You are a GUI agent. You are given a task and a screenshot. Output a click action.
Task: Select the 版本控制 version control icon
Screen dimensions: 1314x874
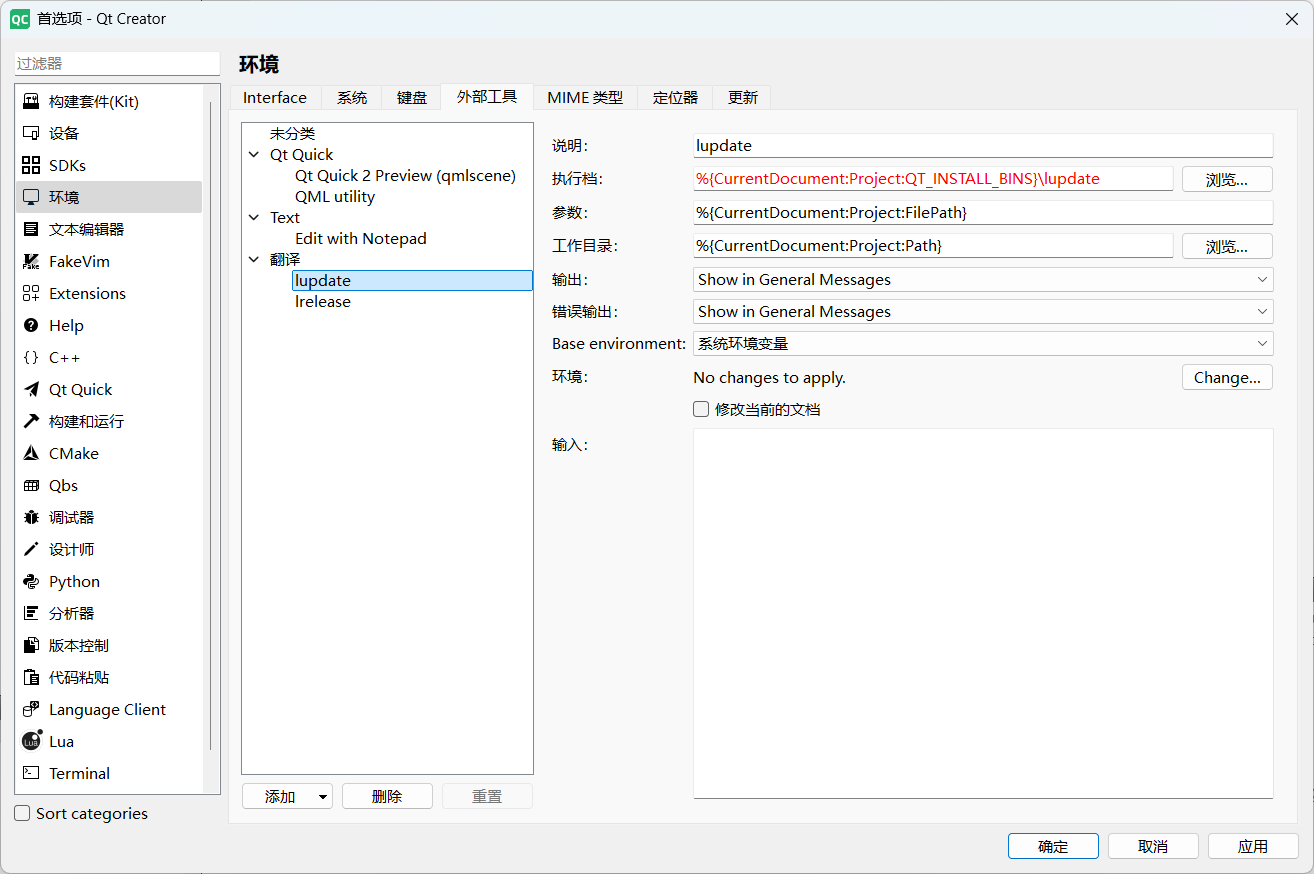[x=31, y=645]
